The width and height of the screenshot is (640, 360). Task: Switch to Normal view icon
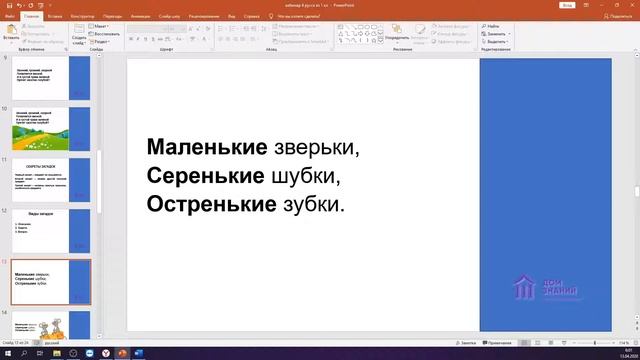[x=524, y=343]
